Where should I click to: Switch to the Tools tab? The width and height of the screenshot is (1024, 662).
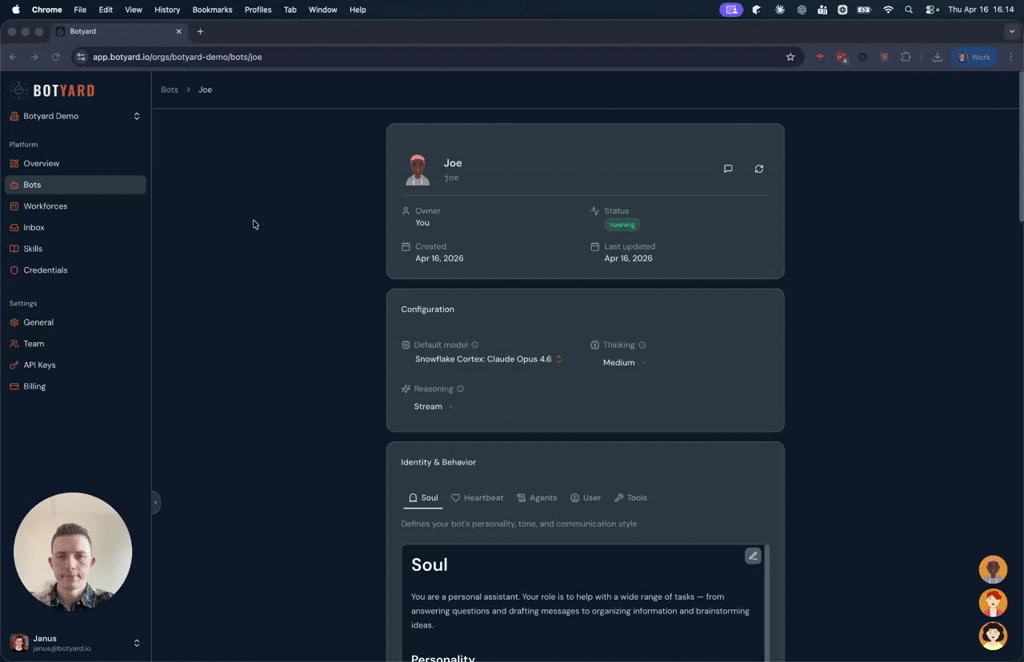coord(631,497)
